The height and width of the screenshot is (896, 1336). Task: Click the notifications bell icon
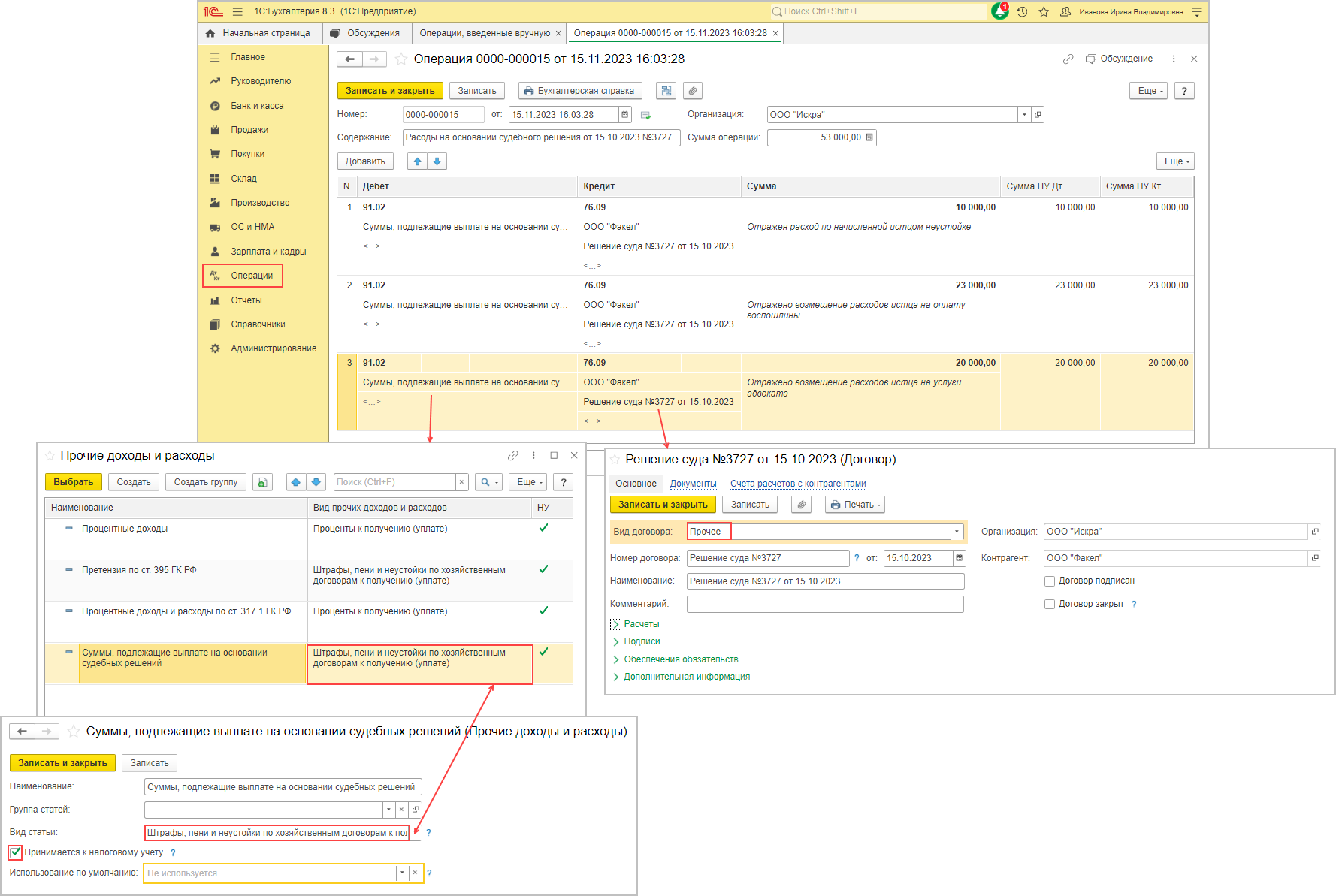tap(1000, 11)
